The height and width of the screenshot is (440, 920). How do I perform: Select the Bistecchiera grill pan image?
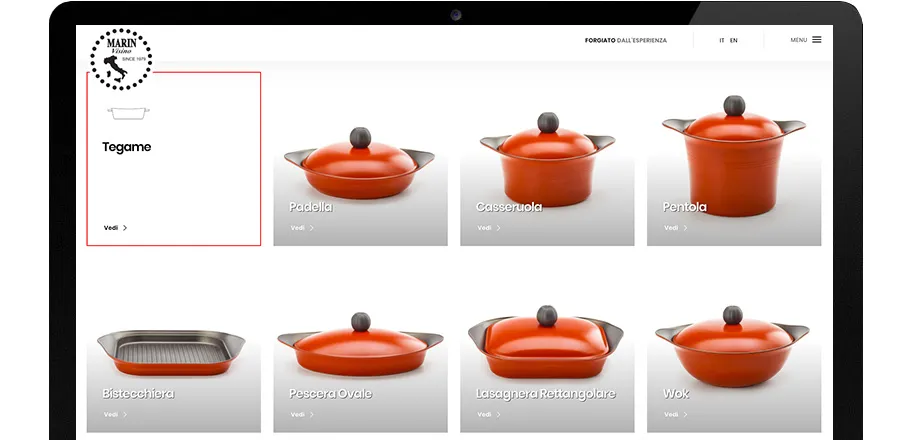(171, 352)
